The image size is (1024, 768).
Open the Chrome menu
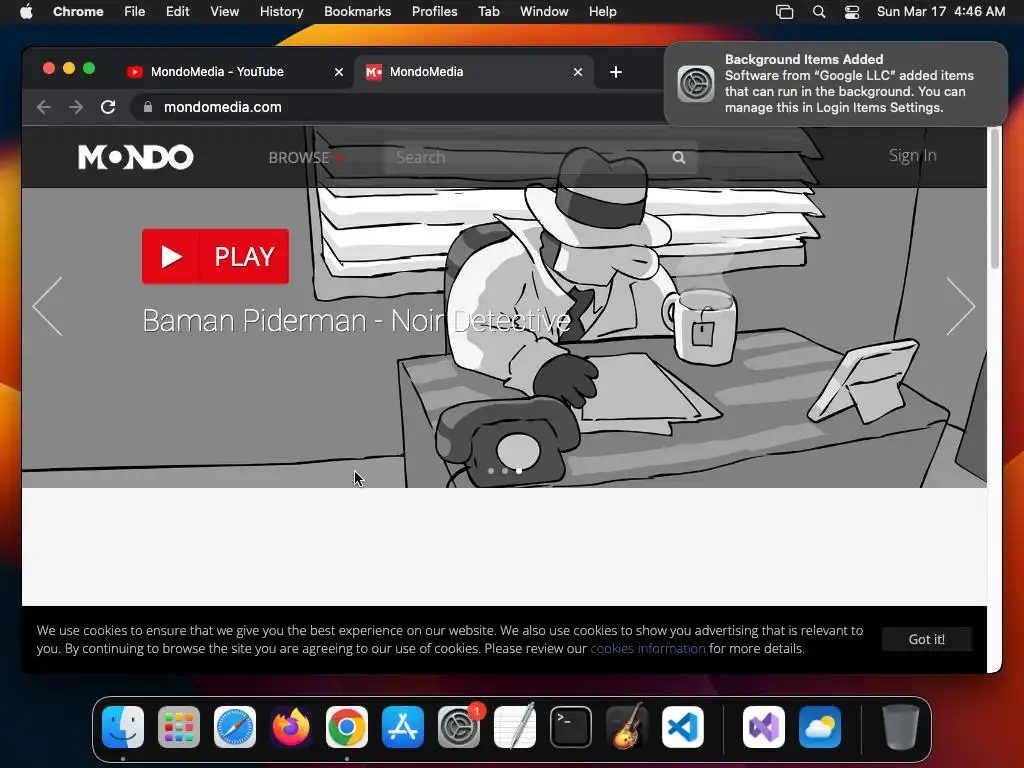pos(78,12)
